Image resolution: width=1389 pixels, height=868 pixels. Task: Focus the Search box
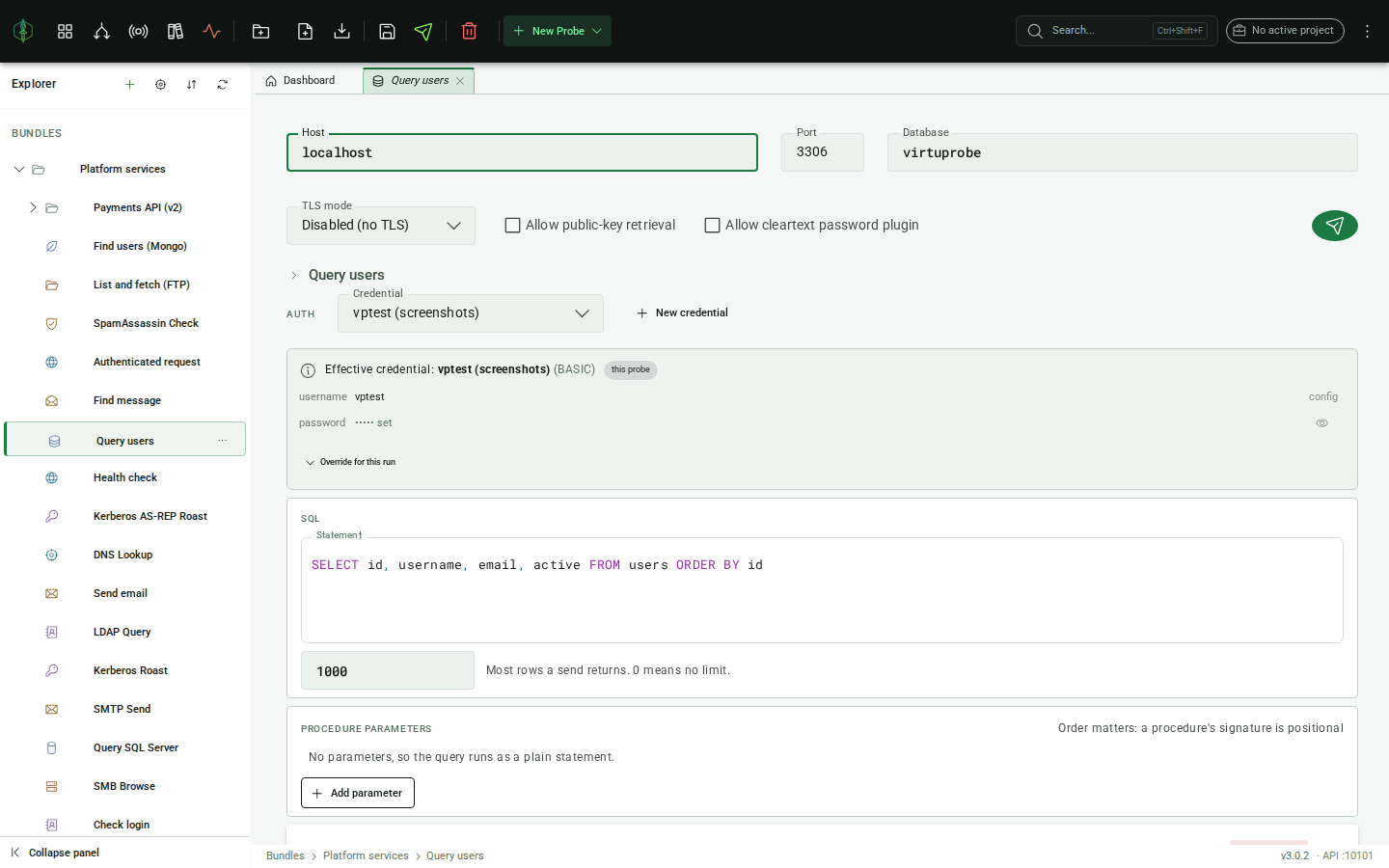tap(1116, 31)
